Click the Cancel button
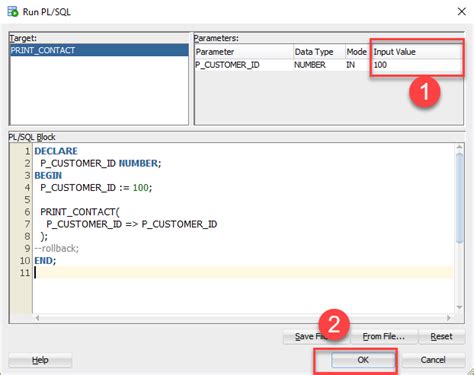 pos(433,360)
